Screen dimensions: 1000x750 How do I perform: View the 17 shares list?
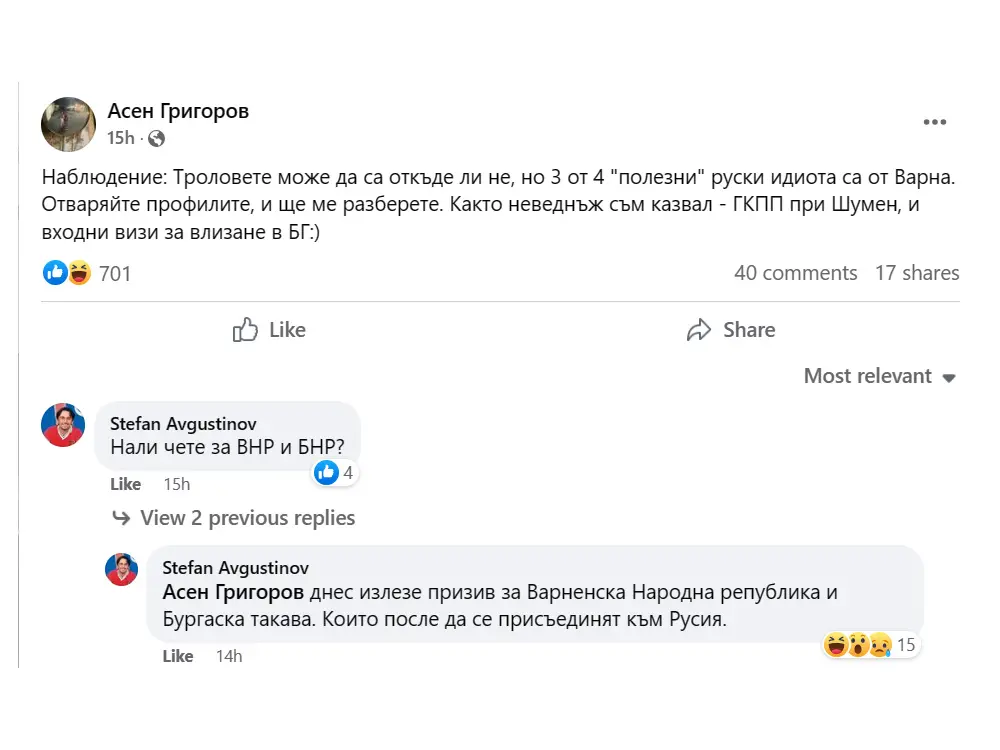click(916, 273)
